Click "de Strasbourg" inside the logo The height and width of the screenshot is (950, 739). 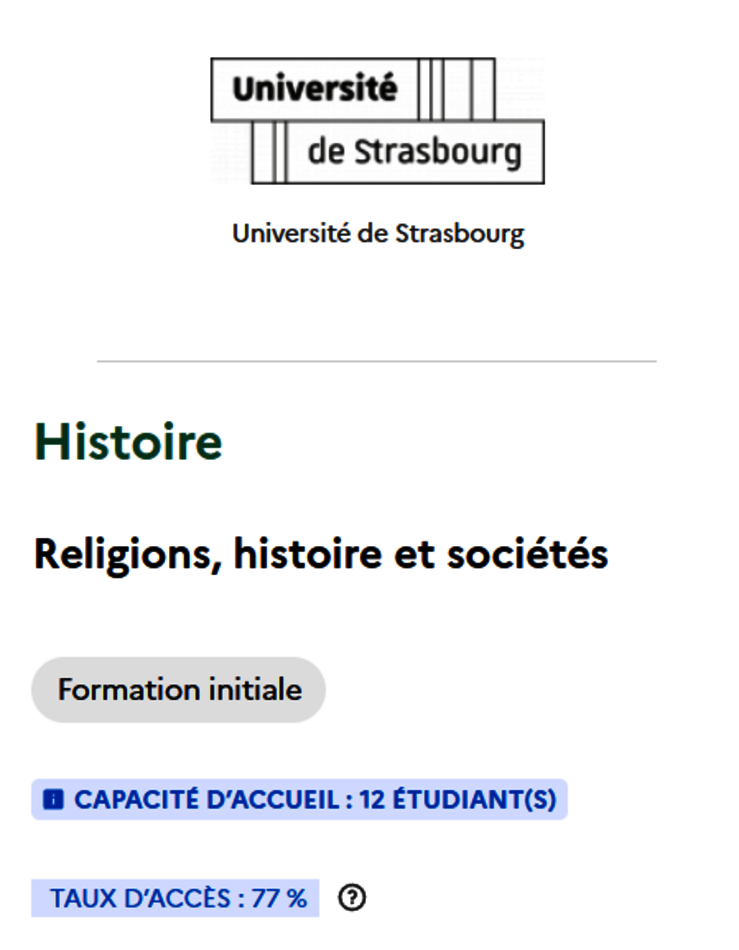(414, 152)
